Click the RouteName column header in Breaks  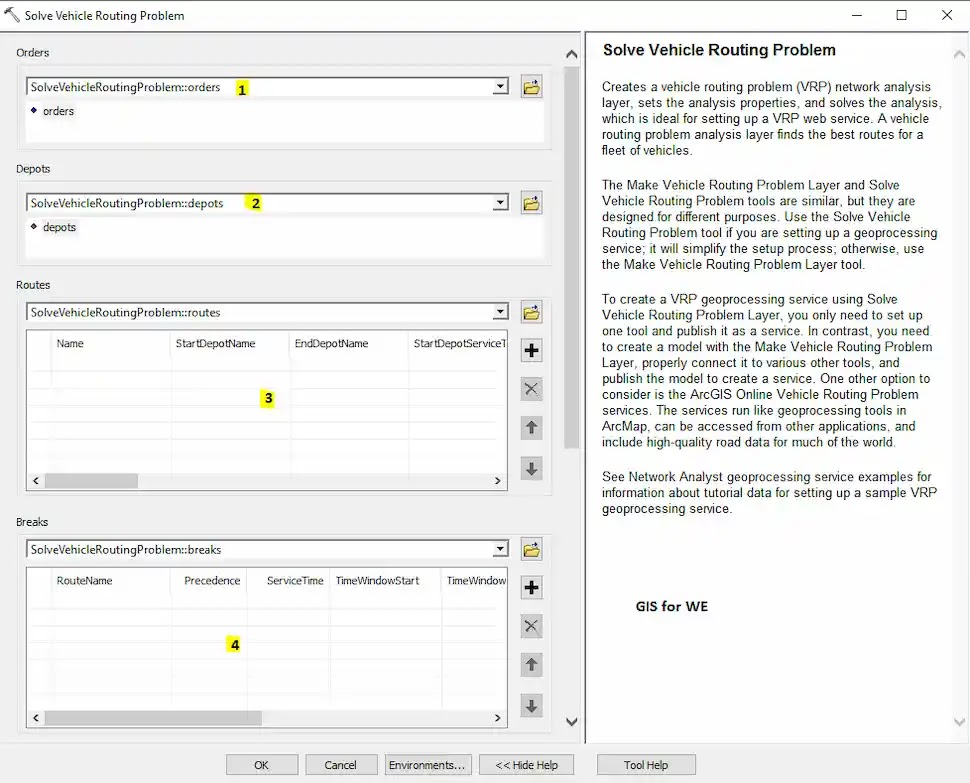[x=110, y=581]
